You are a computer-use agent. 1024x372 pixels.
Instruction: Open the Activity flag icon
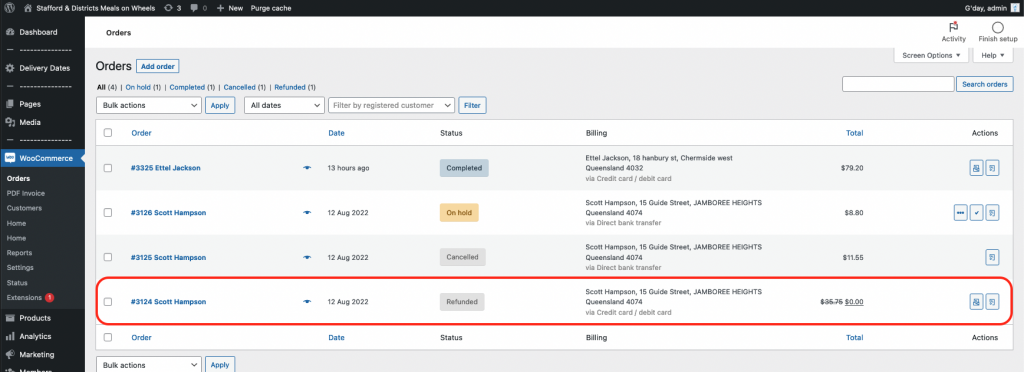point(953,27)
